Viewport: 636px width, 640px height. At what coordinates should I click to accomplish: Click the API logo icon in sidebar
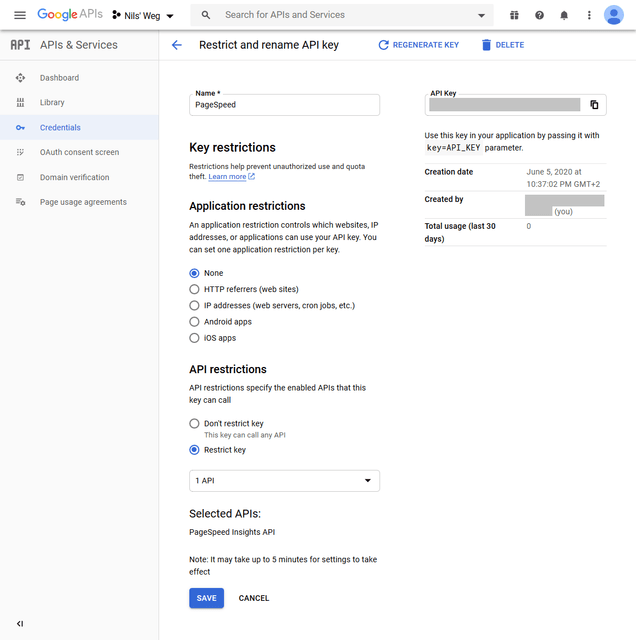coord(20,45)
